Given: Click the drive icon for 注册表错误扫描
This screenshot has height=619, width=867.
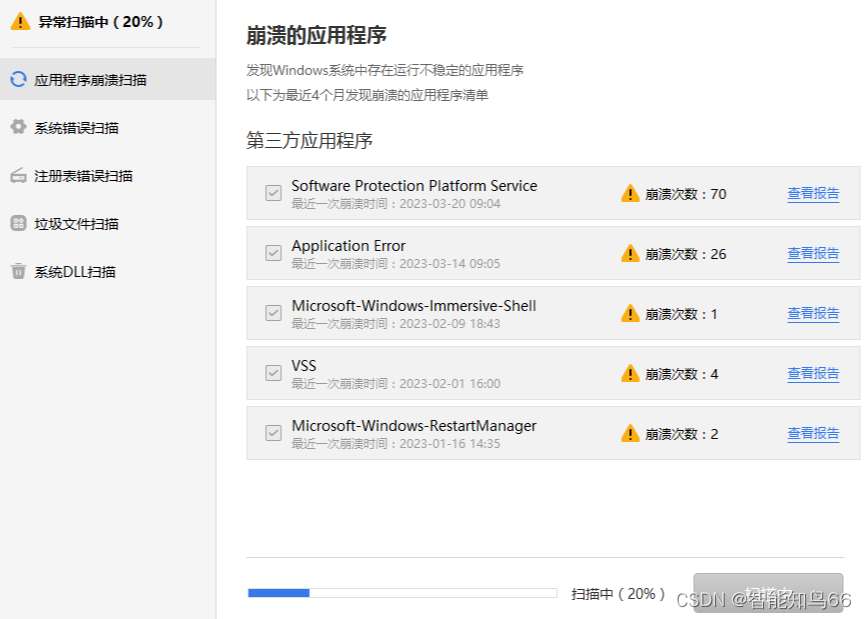Looking at the screenshot, I should pyautogui.click(x=18, y=176).
